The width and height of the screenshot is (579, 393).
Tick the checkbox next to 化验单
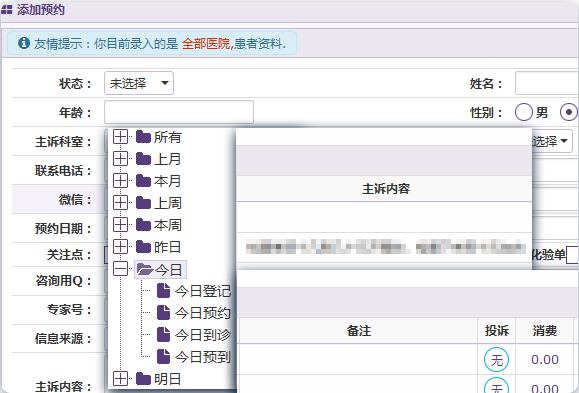(x=572, y=255)
